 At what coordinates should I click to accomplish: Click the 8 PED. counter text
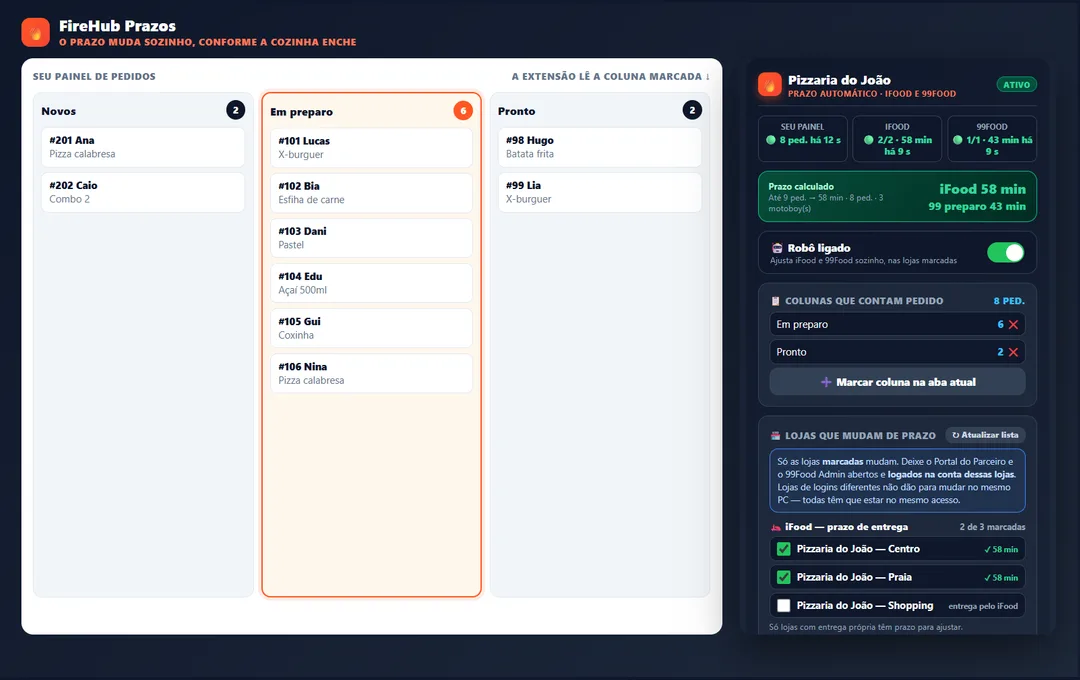[1009, 301]
